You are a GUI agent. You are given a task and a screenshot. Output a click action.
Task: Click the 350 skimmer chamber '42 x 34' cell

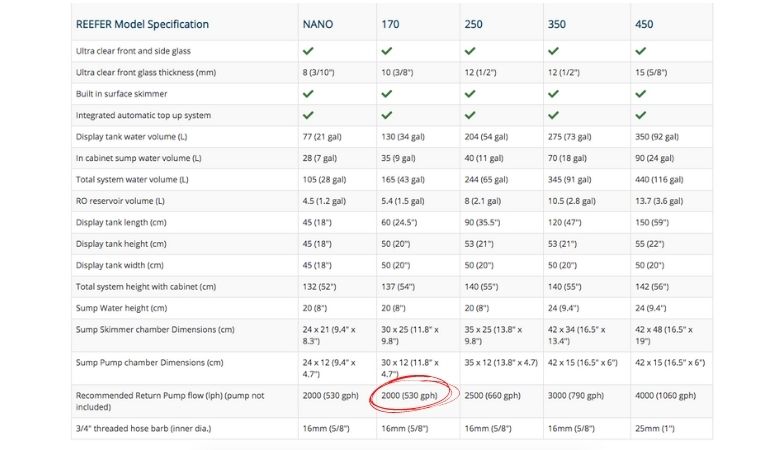point(577,335)
